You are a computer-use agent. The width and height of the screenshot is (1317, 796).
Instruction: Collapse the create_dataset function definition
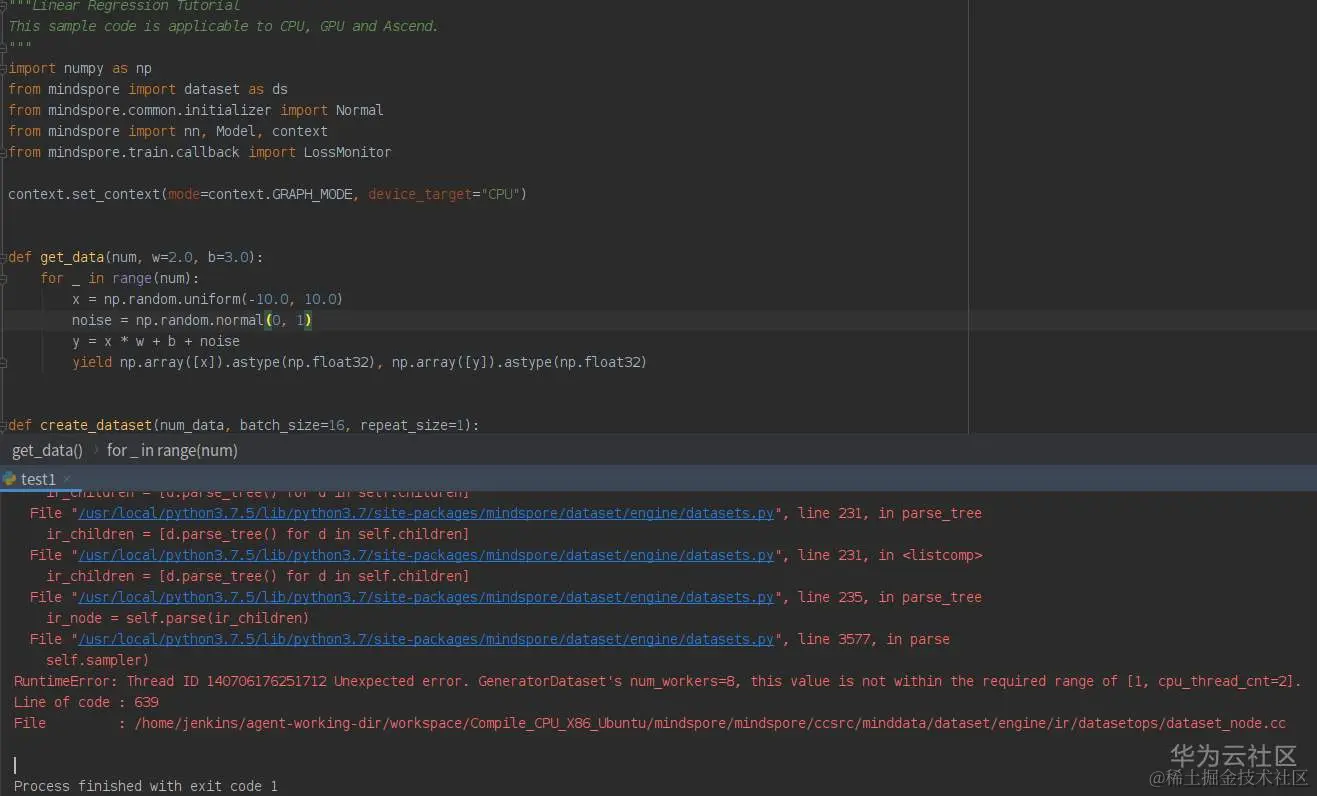click(4, 425)
